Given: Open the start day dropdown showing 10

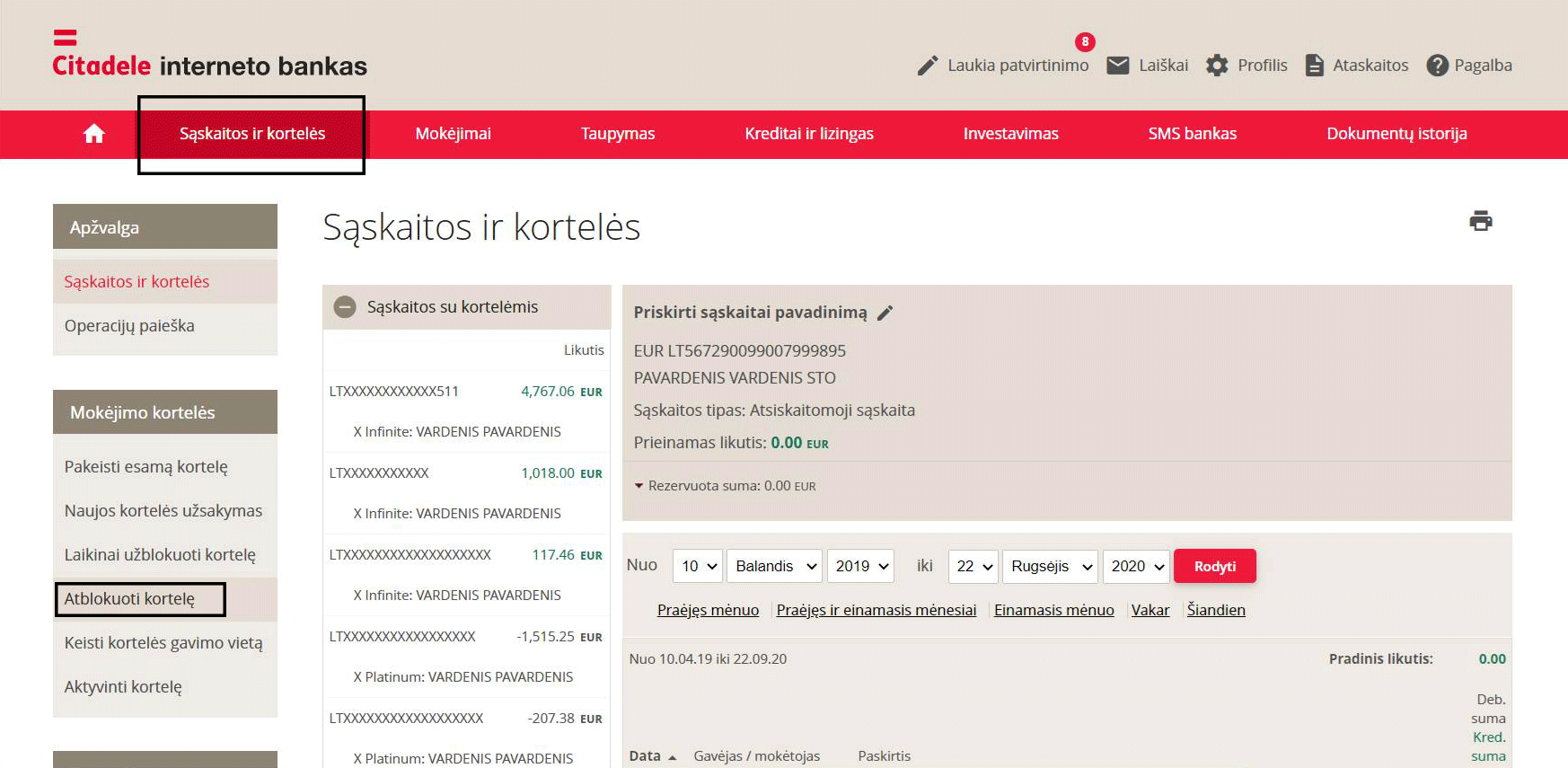Looking at the screenshot, I should [698, 566].
